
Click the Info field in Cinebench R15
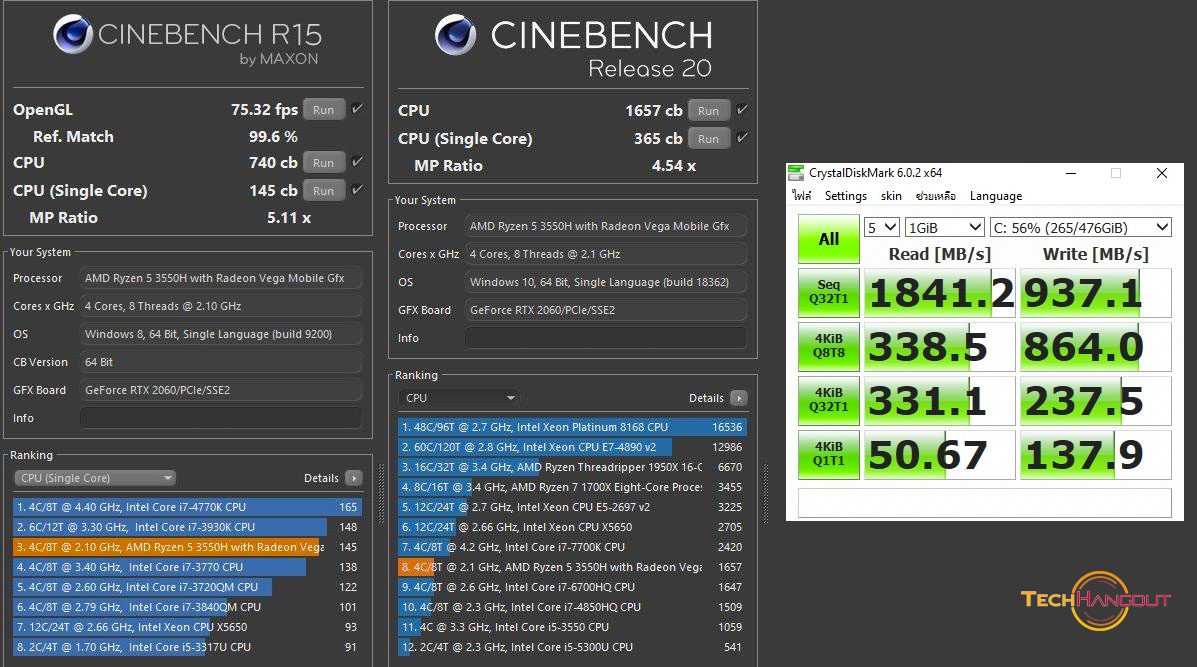coord(221,418)
